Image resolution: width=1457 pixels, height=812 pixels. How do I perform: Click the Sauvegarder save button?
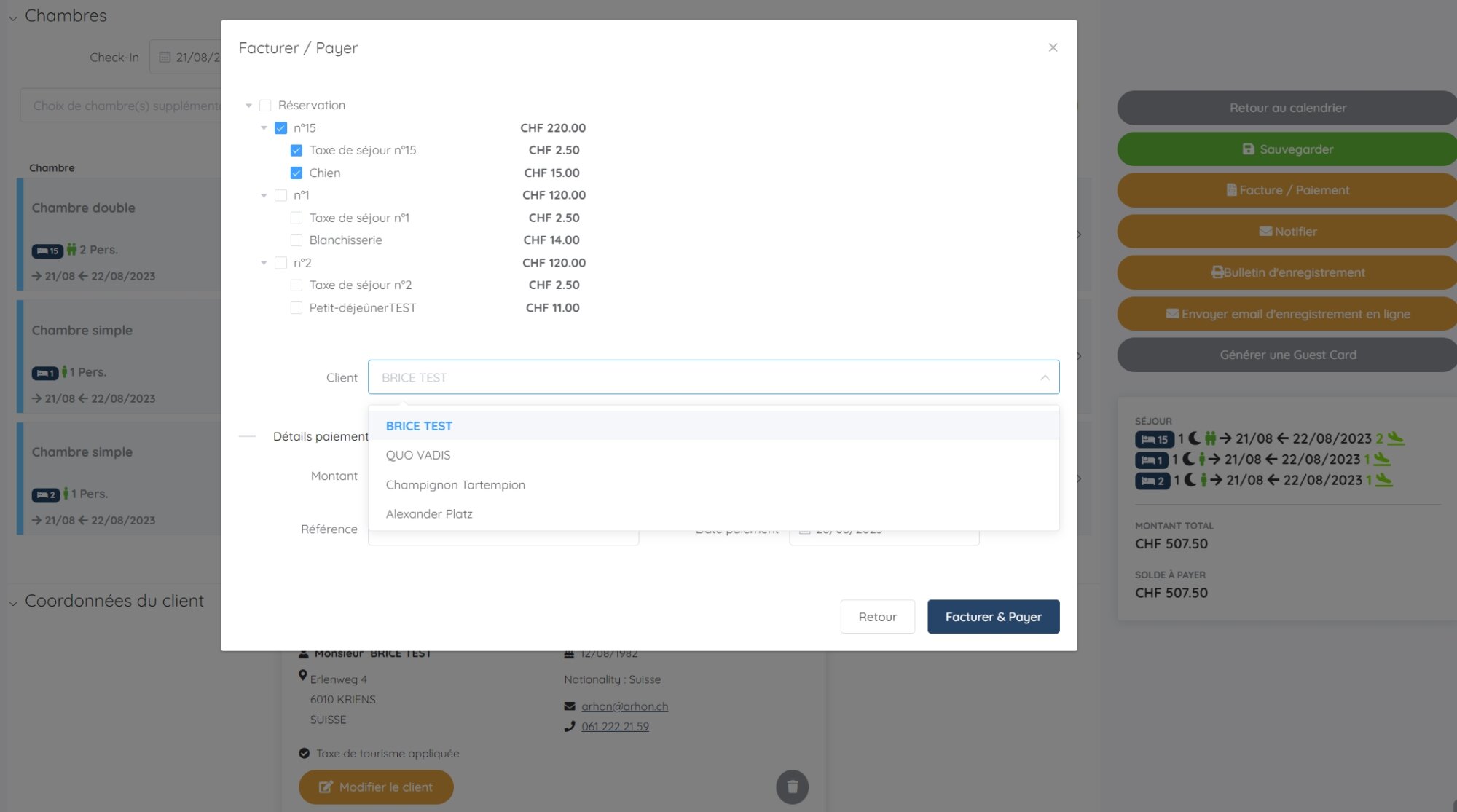1287,149
